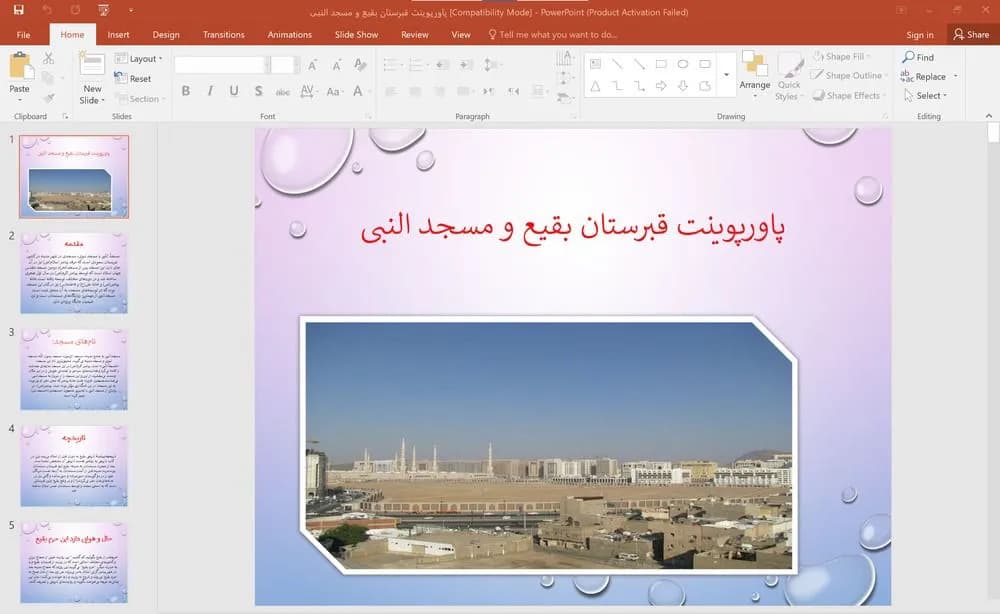Select the right arrow shape in gallery

coord(661,85)
